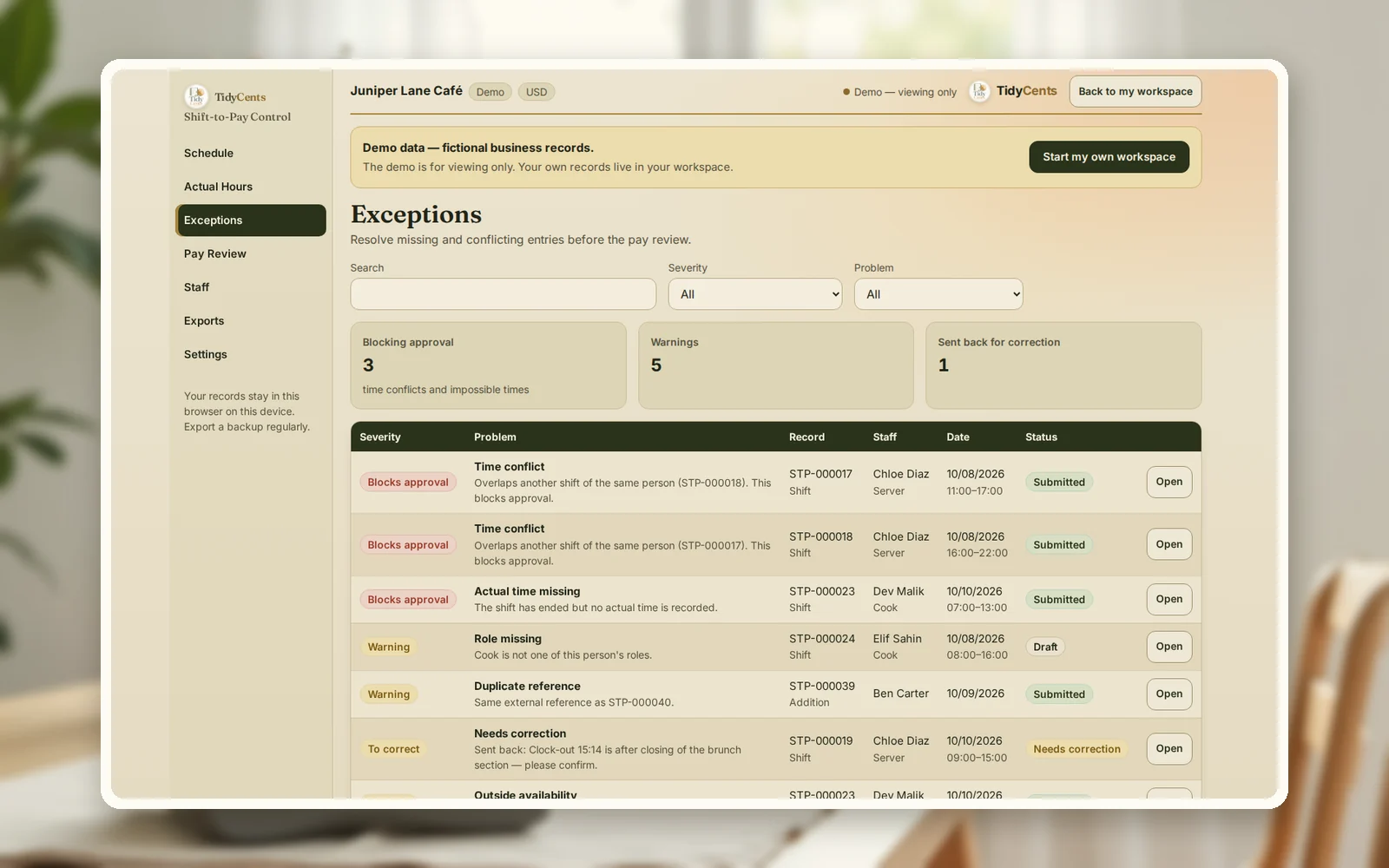Open the Actual time missing exception
1389x868 pixels.
point(1168,599)
